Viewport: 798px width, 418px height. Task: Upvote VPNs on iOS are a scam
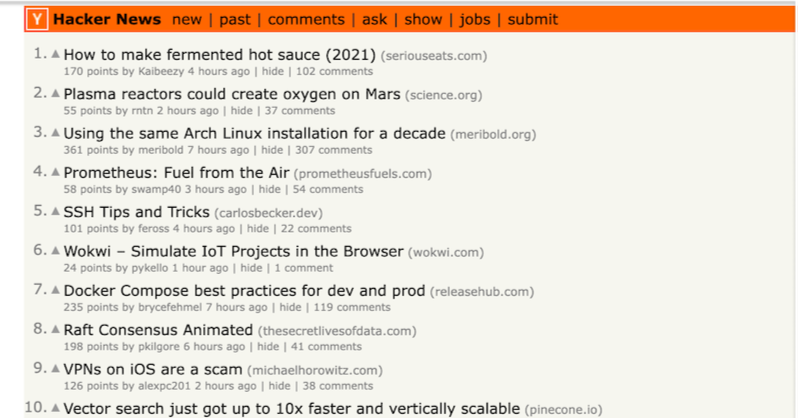coord(55,369)
